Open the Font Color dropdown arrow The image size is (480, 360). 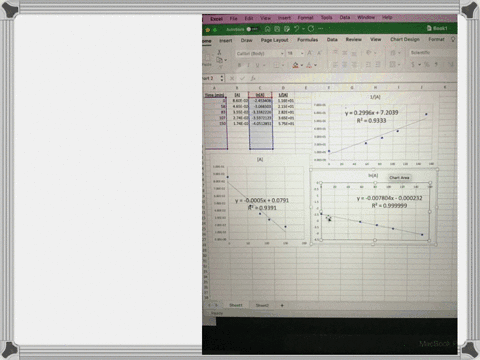pos(315,65)
